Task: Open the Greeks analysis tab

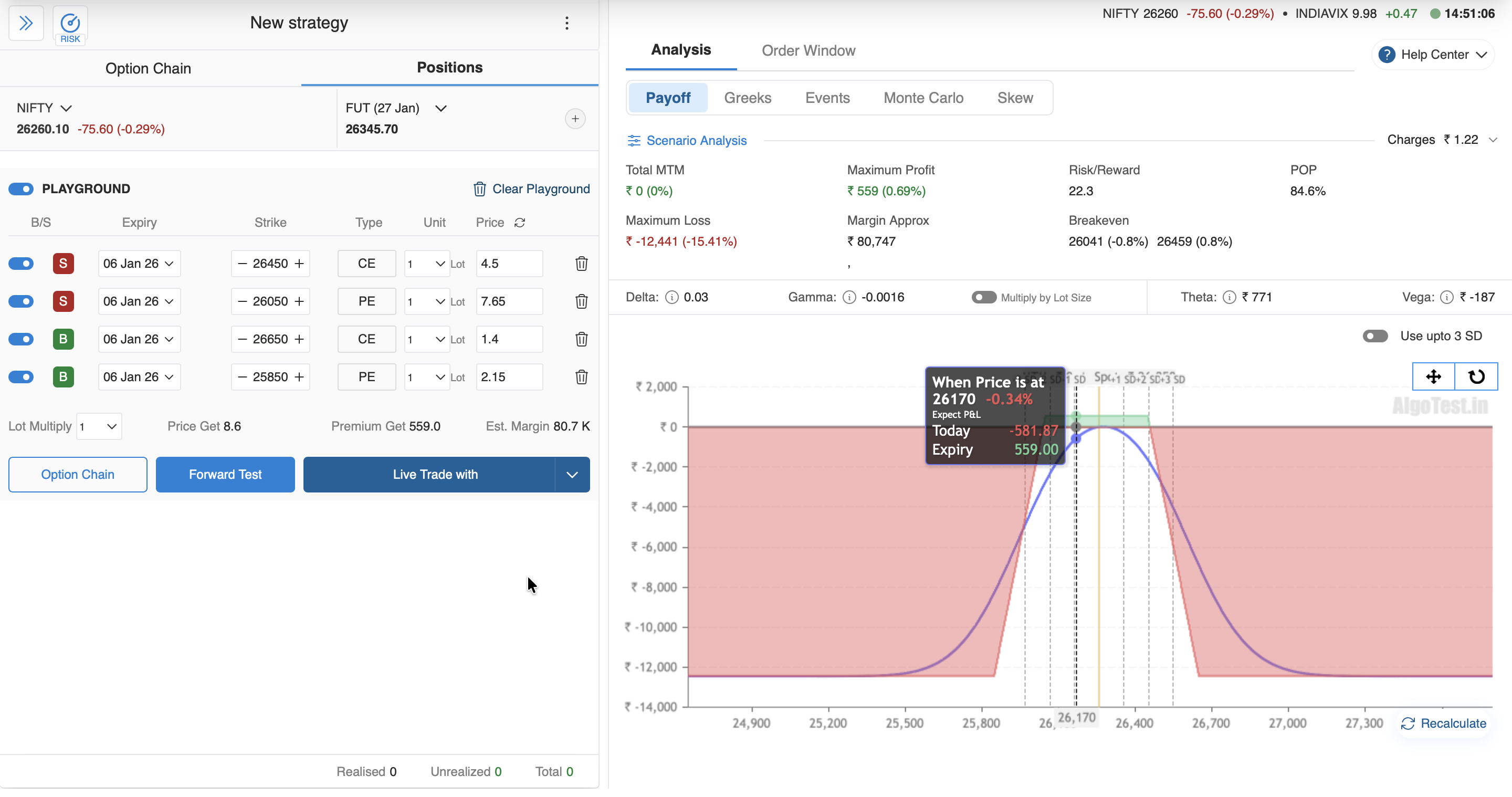Action: 747,98
